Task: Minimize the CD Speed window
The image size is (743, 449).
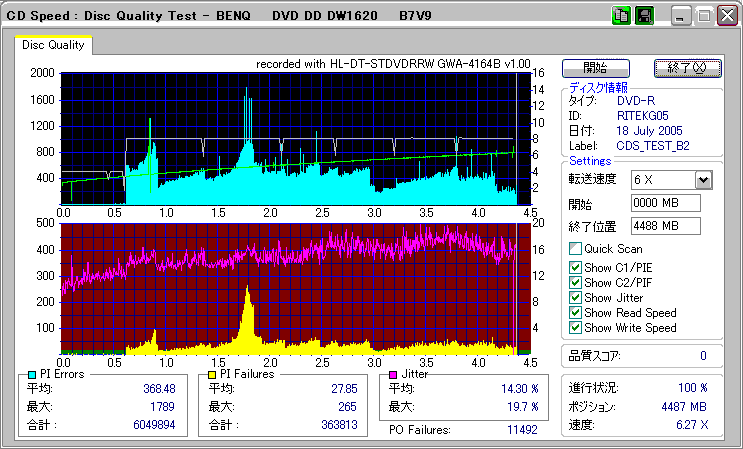Action: tap(681, 16)
